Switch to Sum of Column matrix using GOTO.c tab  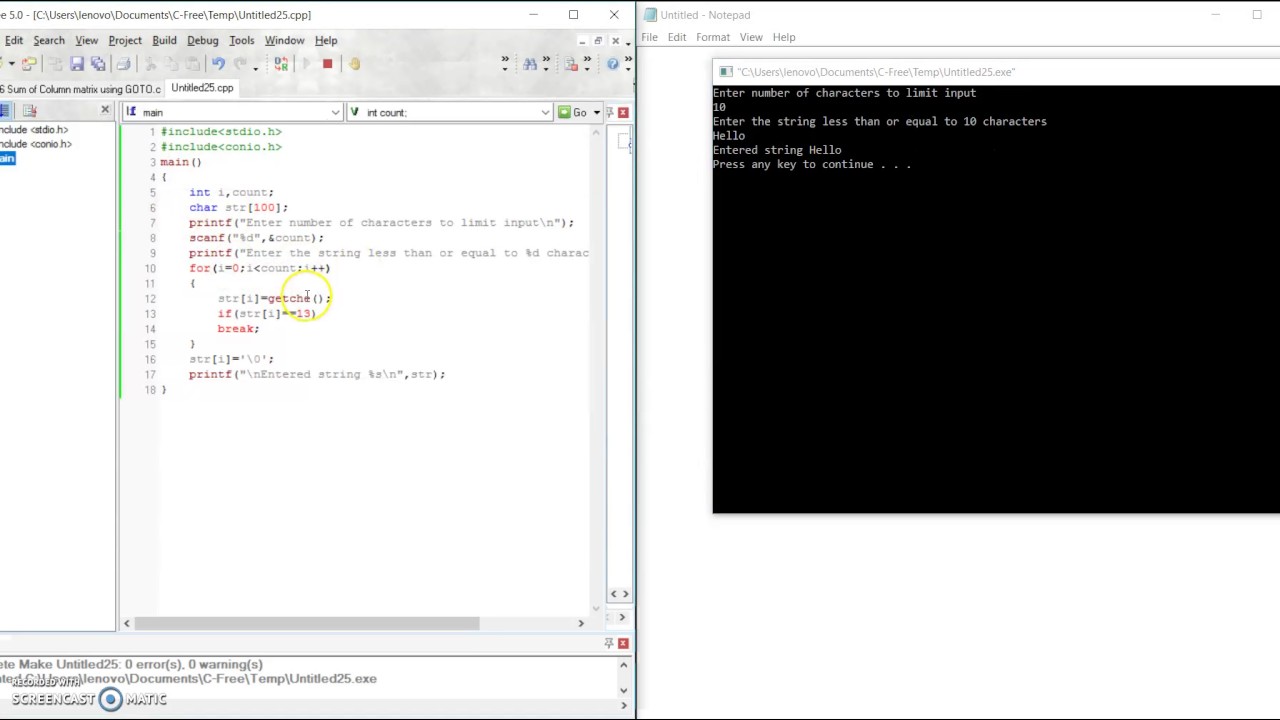[x=81, y=88]
